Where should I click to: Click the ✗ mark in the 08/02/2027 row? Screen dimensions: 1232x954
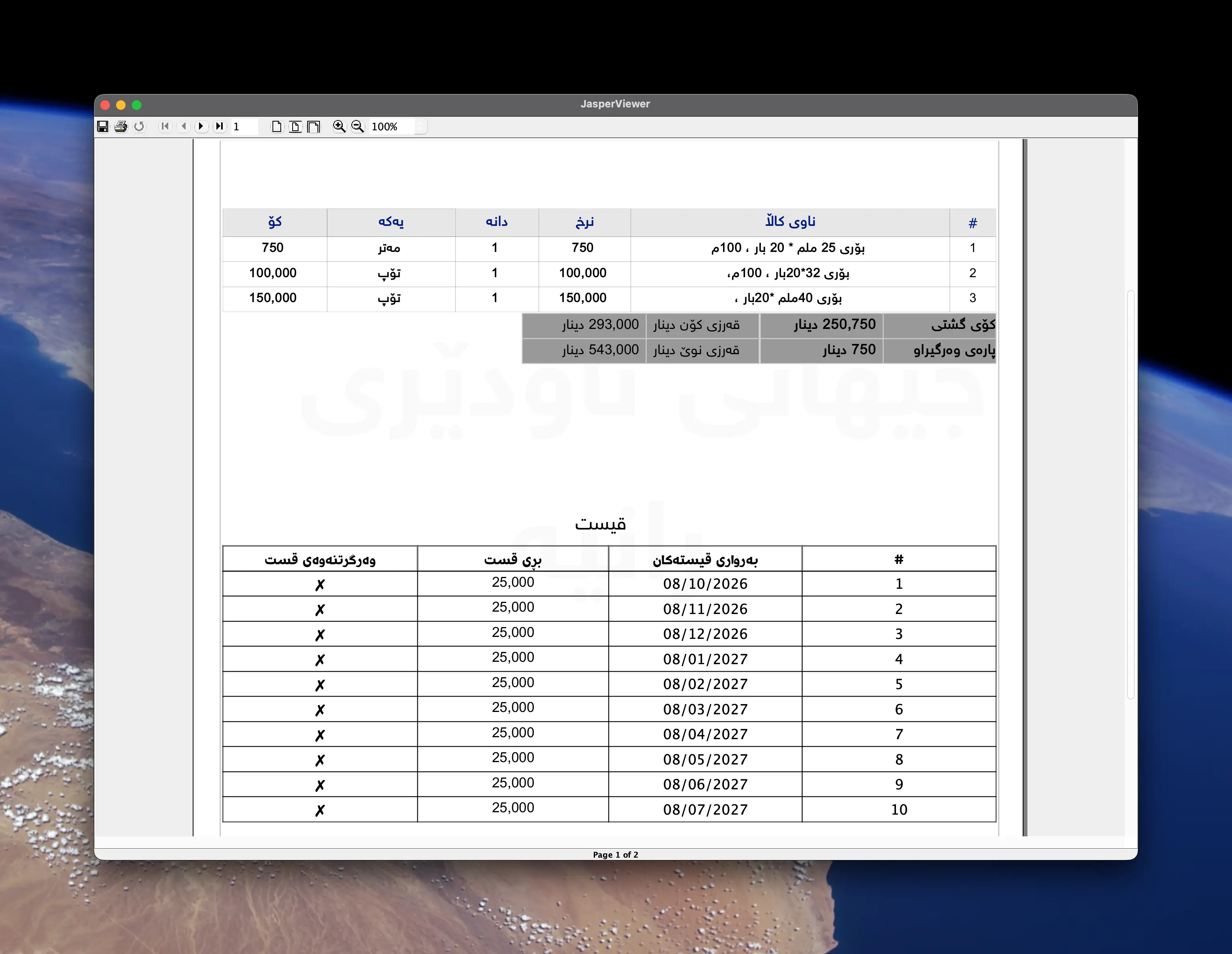point(320,685)
